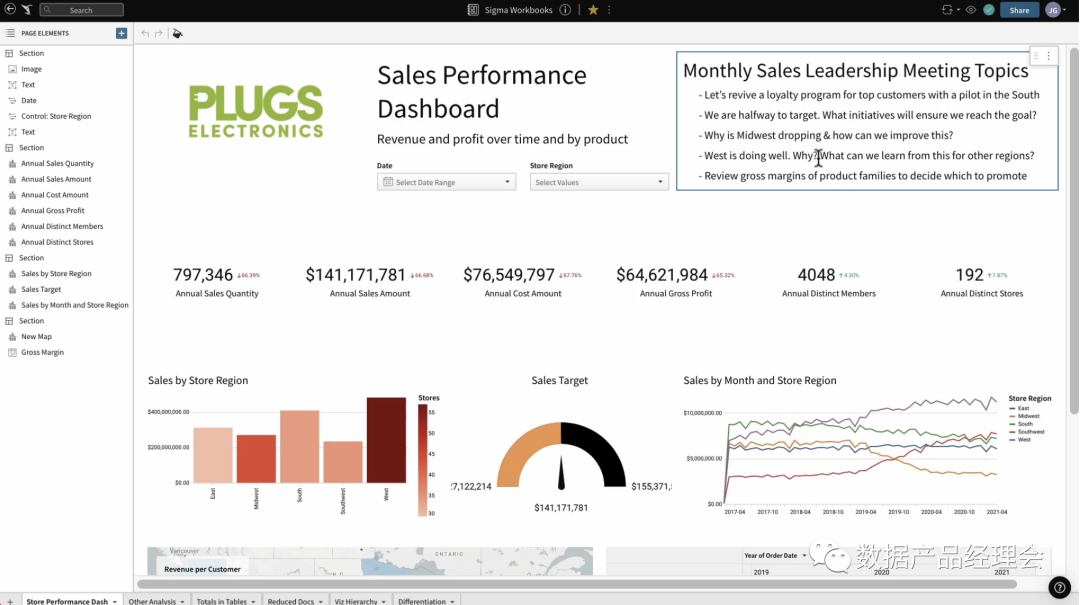Screen dimensions: 1080x605
Task: Open the Select Date Range dropdown
Action: point(446,182)
